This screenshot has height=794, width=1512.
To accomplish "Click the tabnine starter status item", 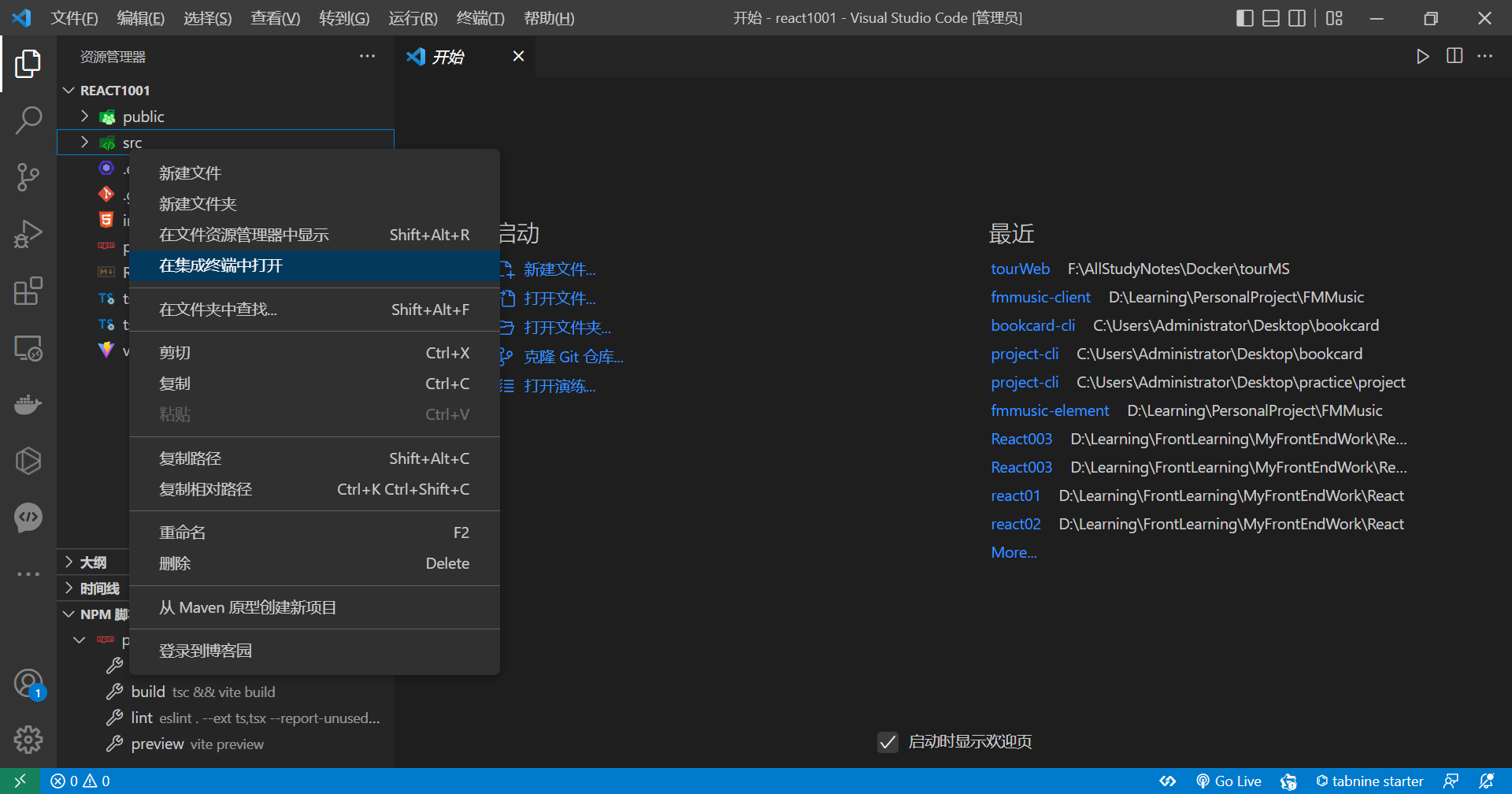I will (x=1369, y=781).
